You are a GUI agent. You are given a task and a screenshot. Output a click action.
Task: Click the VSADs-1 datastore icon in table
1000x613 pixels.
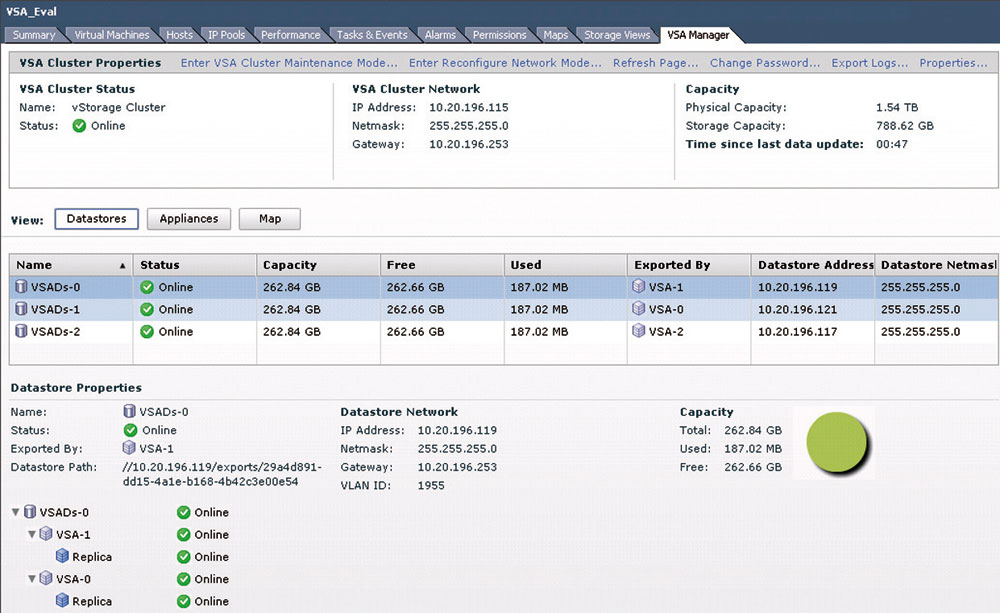(x=21, y=309)
